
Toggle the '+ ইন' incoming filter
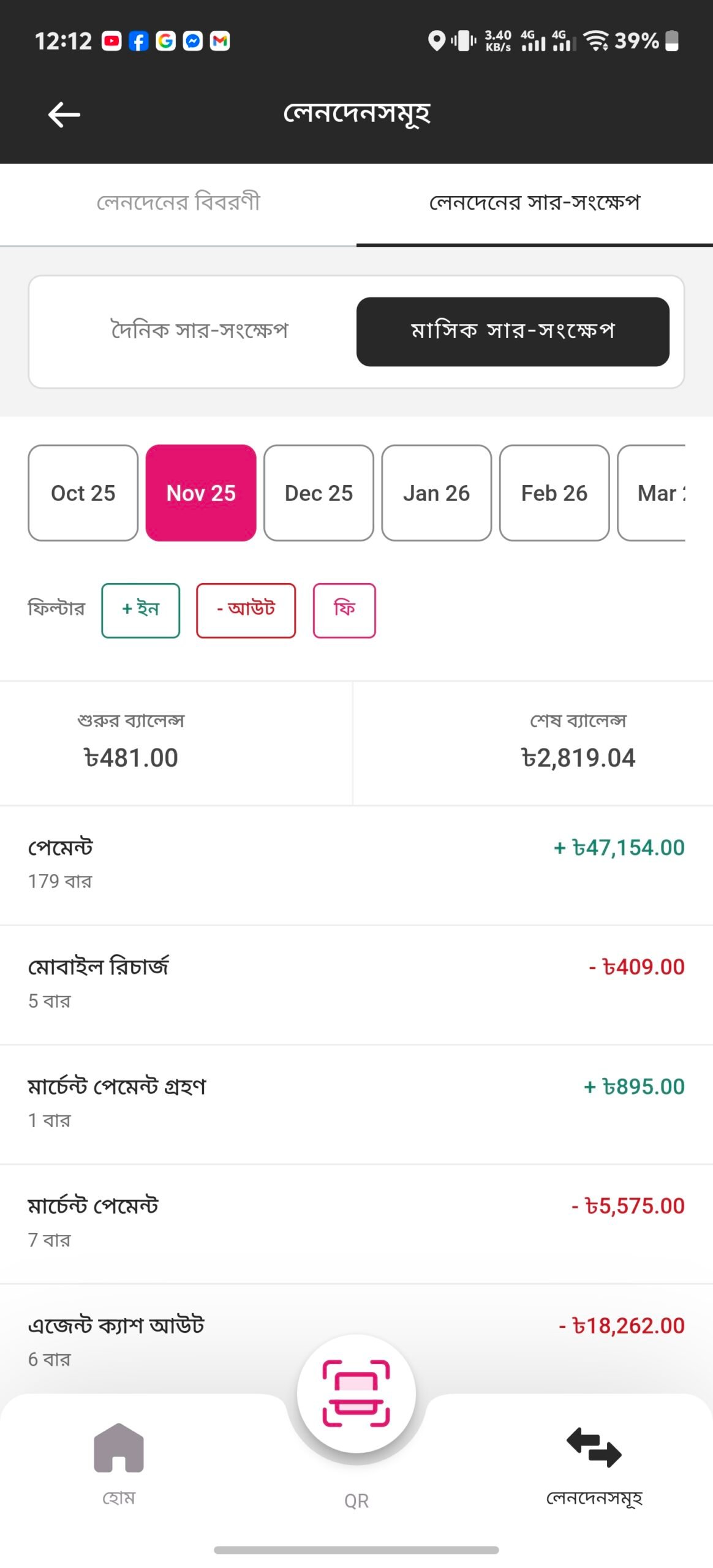pyautogui.click(x=140, y=610)
